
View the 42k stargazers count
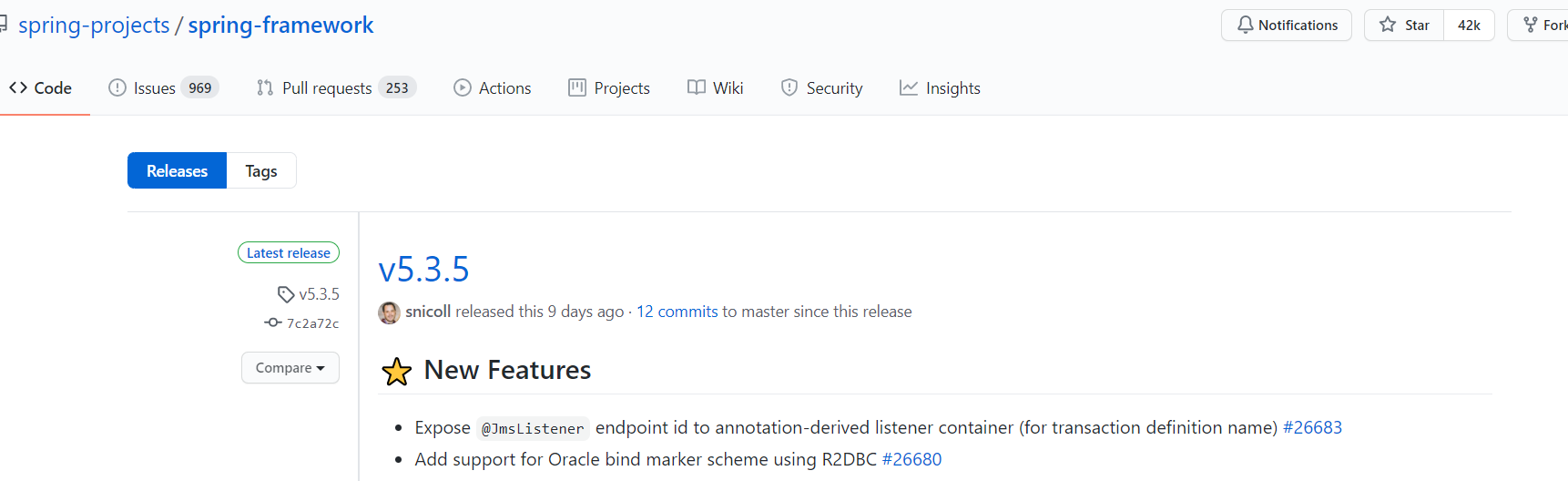(1469, 26)
